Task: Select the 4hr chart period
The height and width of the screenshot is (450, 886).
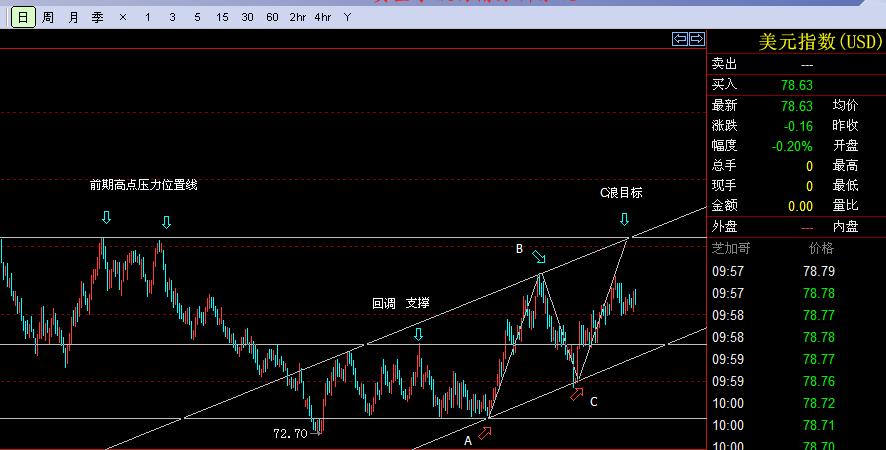Action: tap(323, 18)
